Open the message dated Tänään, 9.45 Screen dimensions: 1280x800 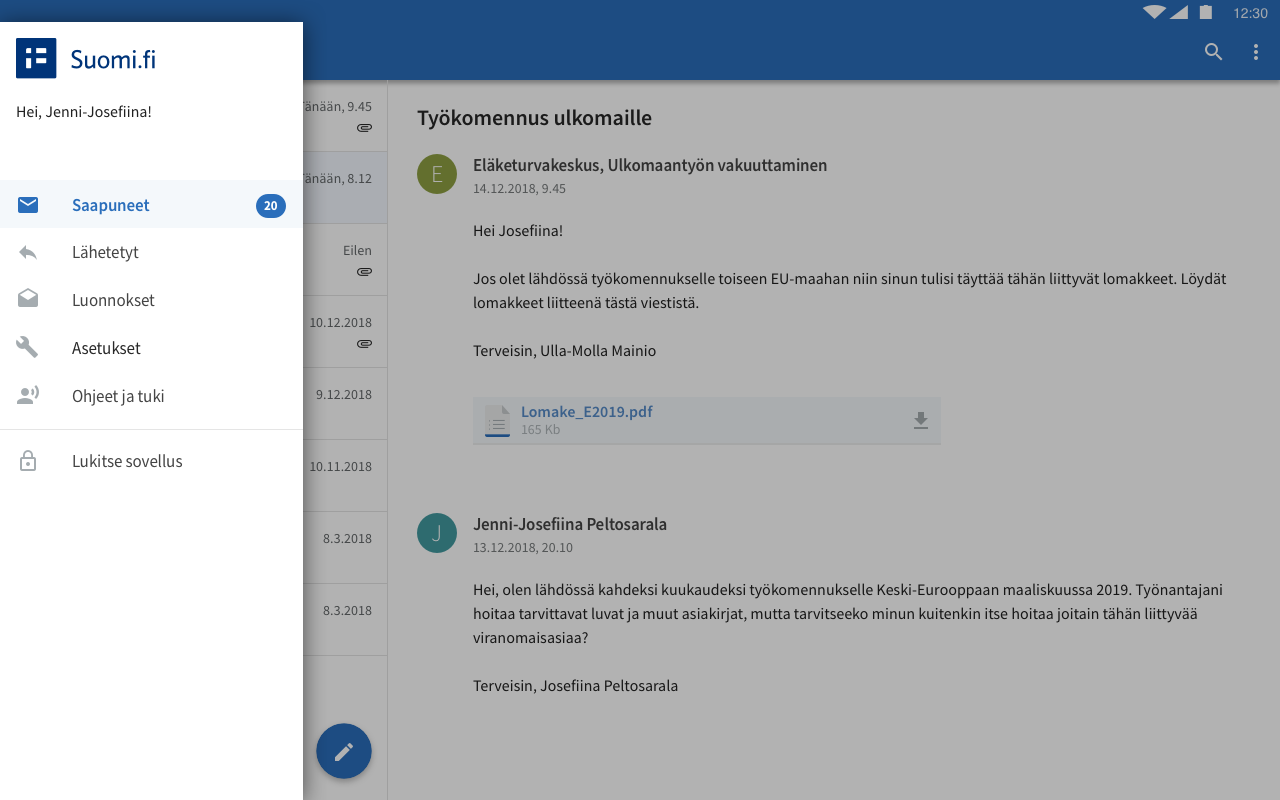(345, 116)
